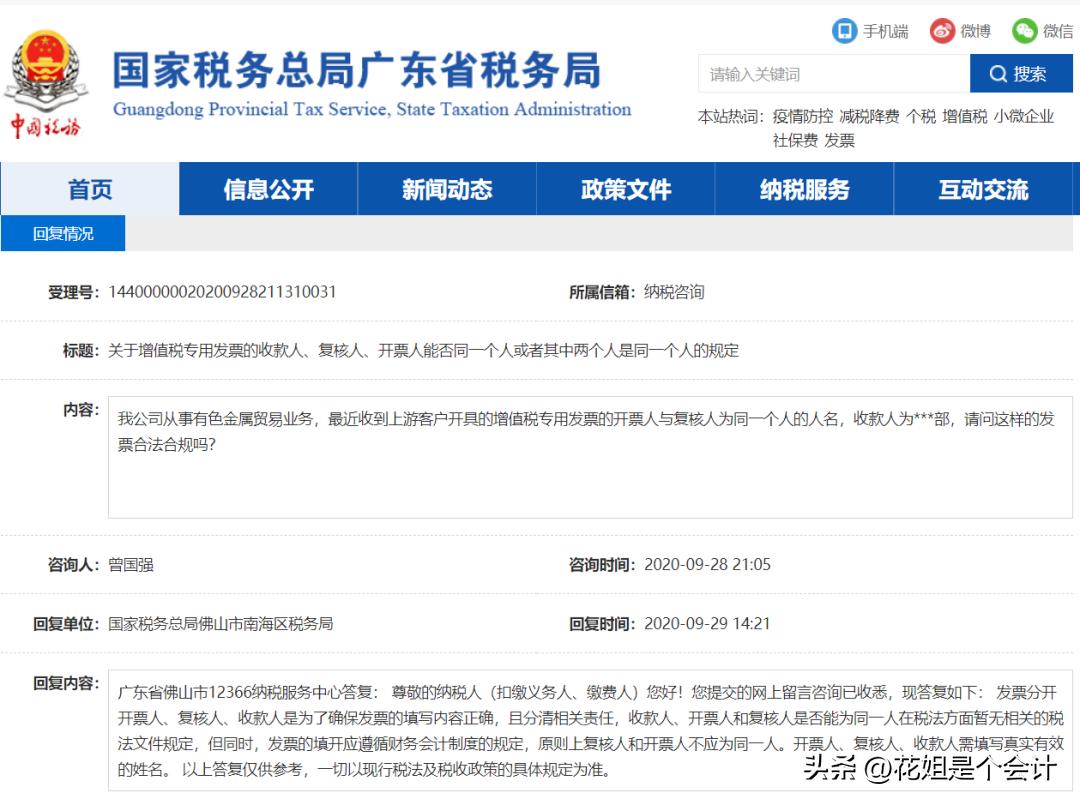This screenshot has height=805, width=1080.
Task: Click inside the 回复内容 reply text box
Action: pyautogui.click(x=590, y=730)
